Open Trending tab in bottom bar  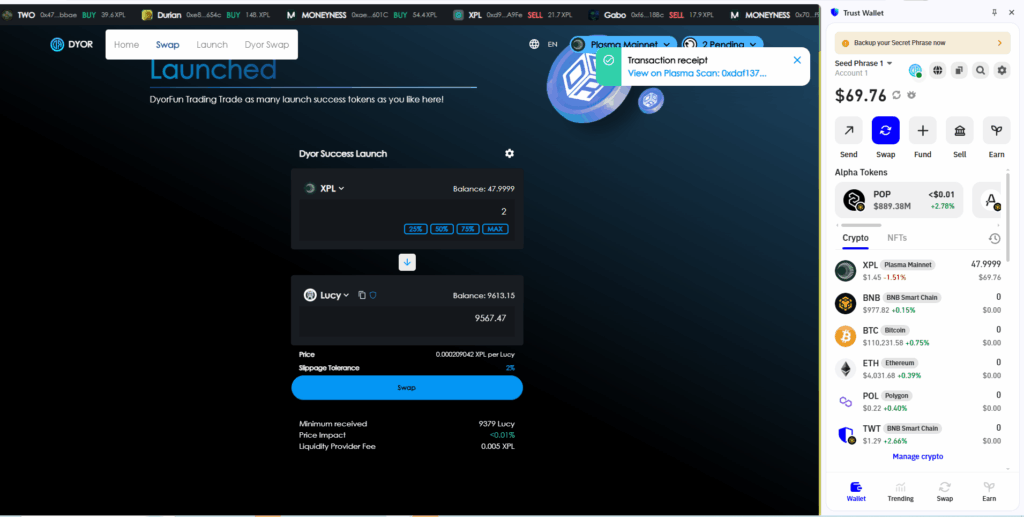click(x=901, y=492)
